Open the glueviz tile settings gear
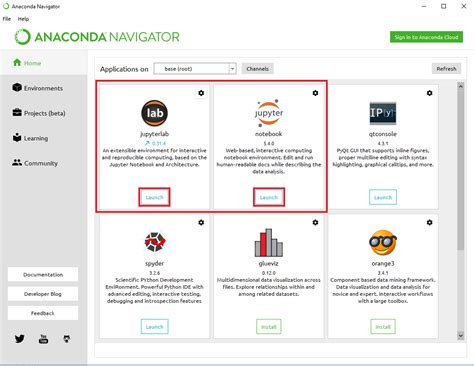This screenshot has height=366, width=474. pyautogui.click(x=315, y=222)
